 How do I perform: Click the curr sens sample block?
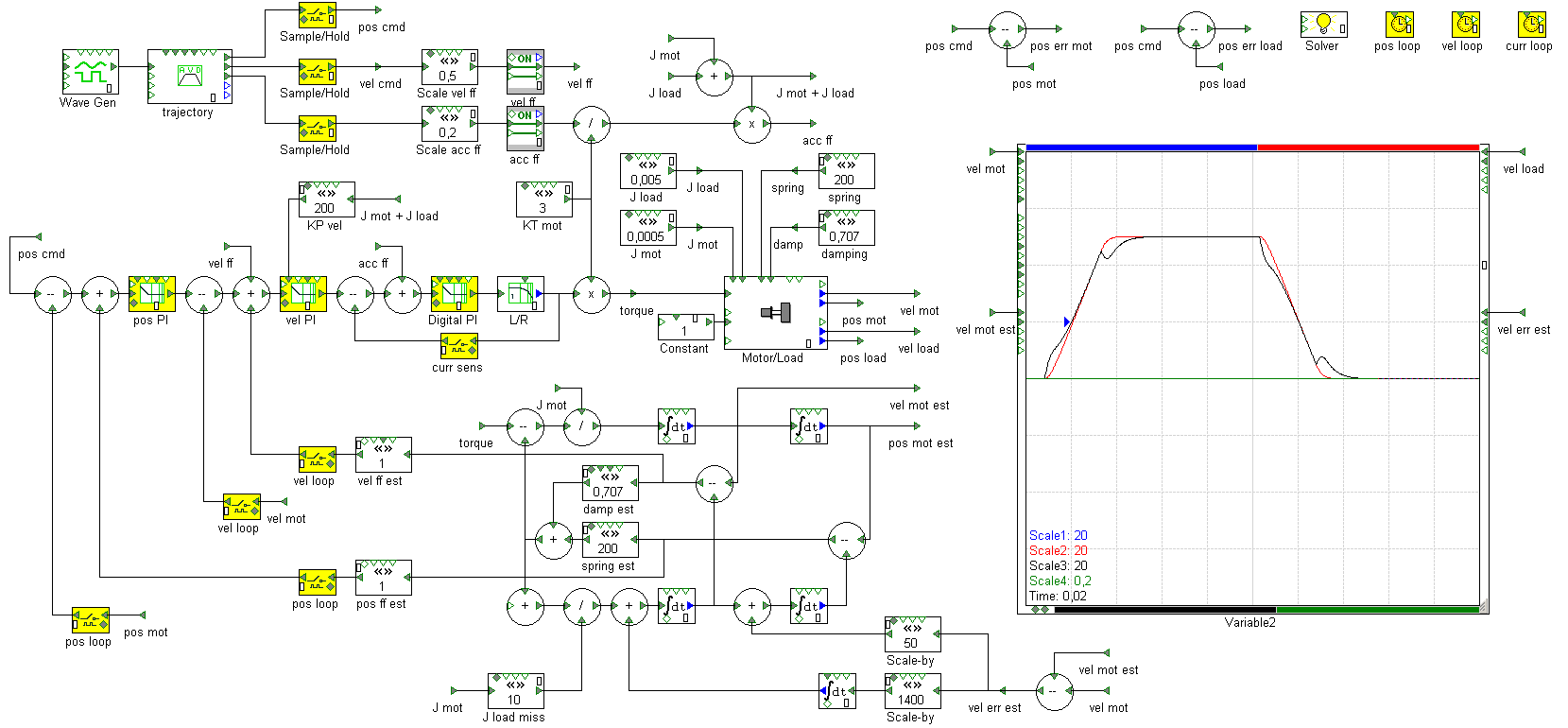tap(458, 346)
